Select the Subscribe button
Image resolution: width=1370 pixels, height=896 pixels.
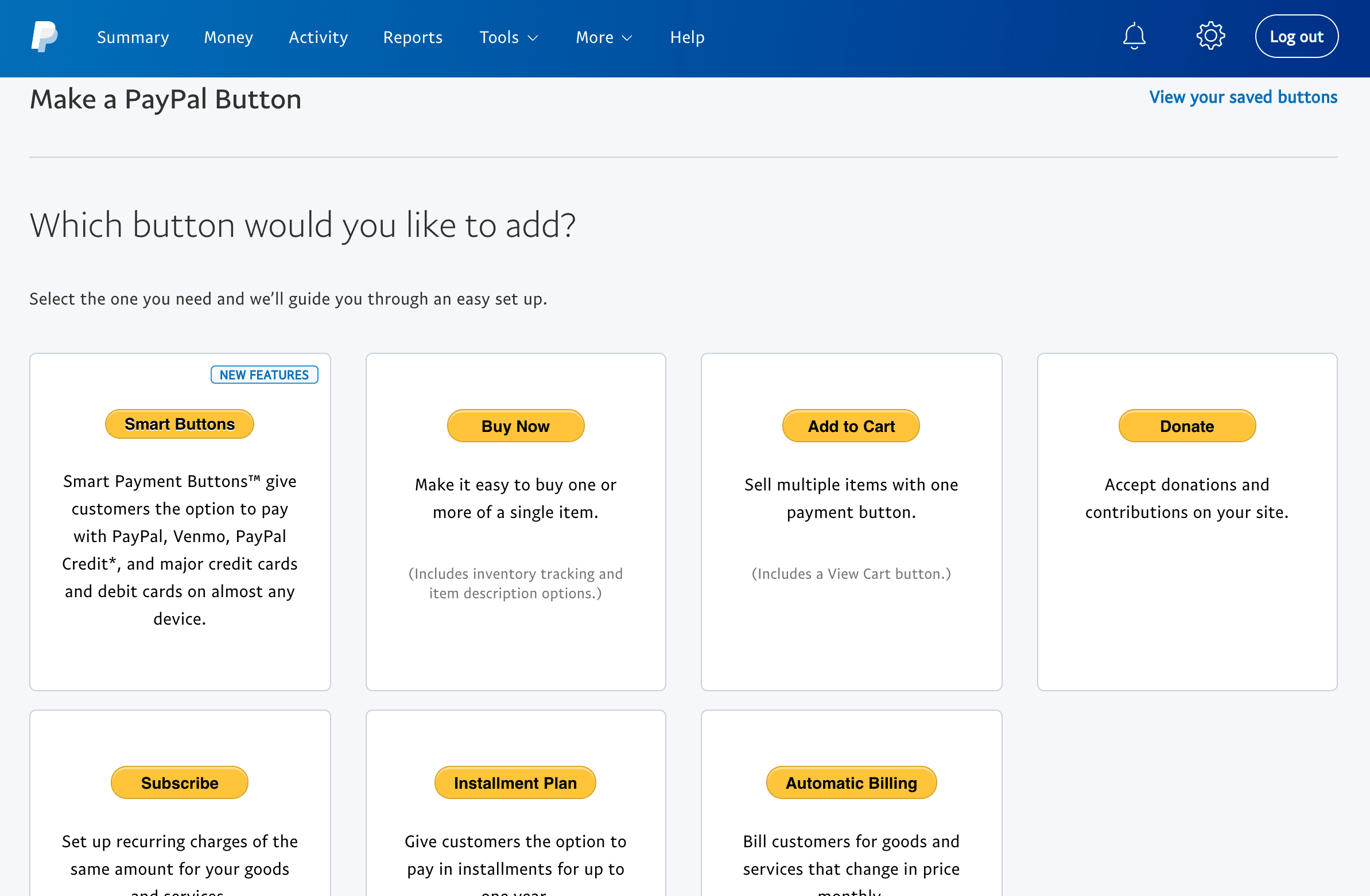click(x=180, y=783)
